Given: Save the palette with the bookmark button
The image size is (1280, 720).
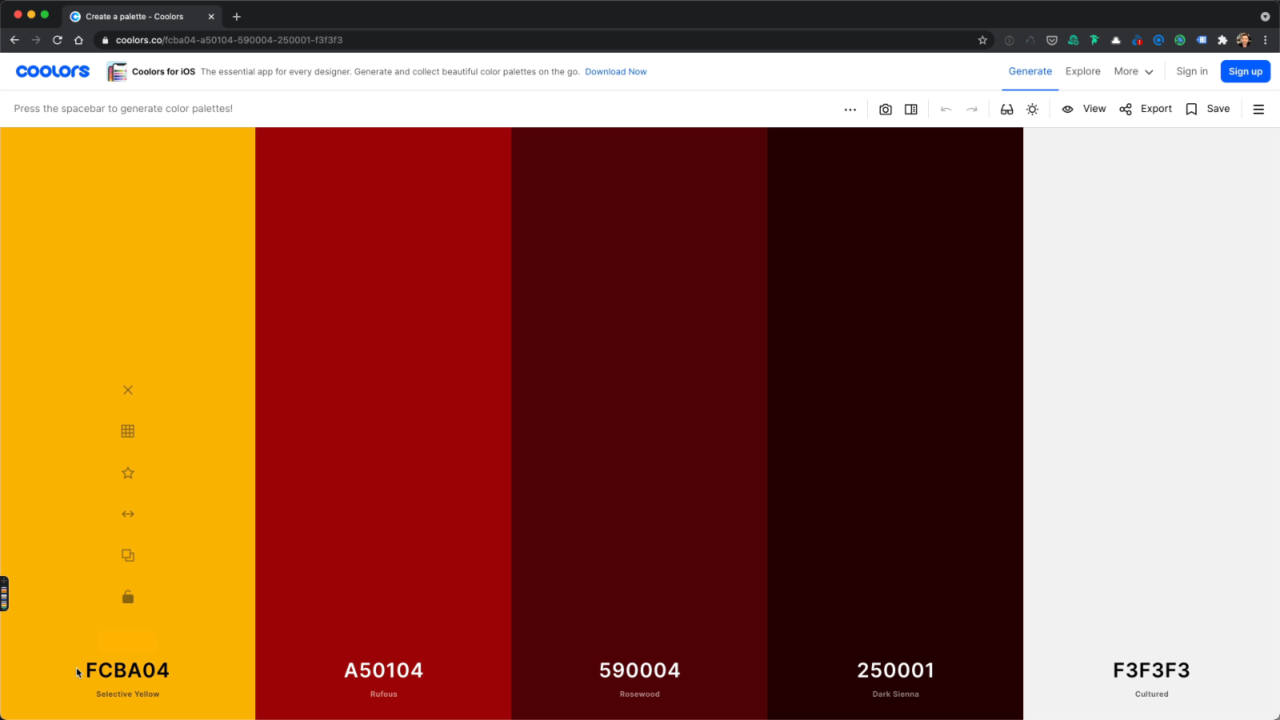Looking at the screenshot, I should (x=1208, y=109).
